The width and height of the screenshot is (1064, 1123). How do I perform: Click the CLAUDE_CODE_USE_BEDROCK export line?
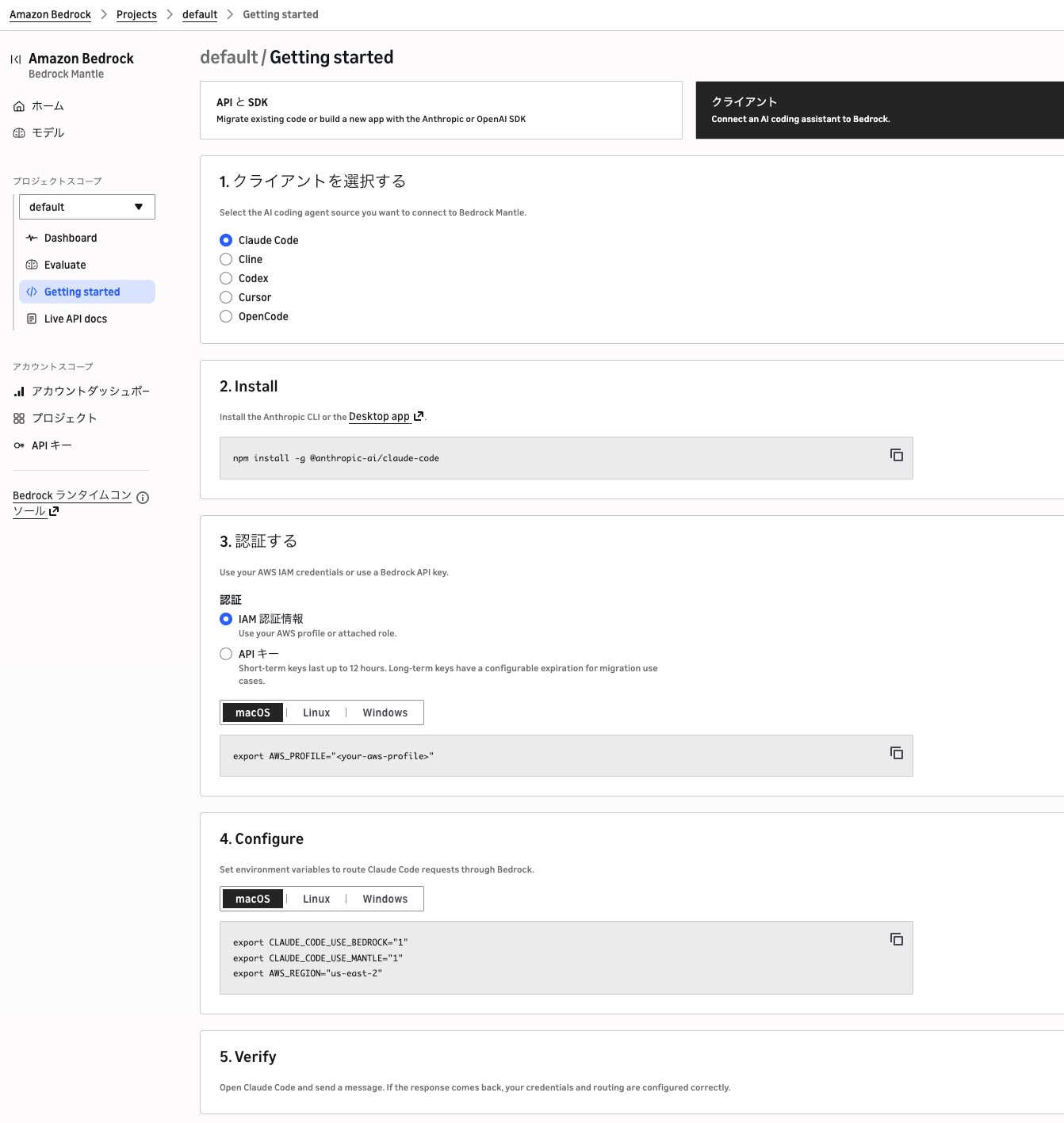tap(320, 942)
